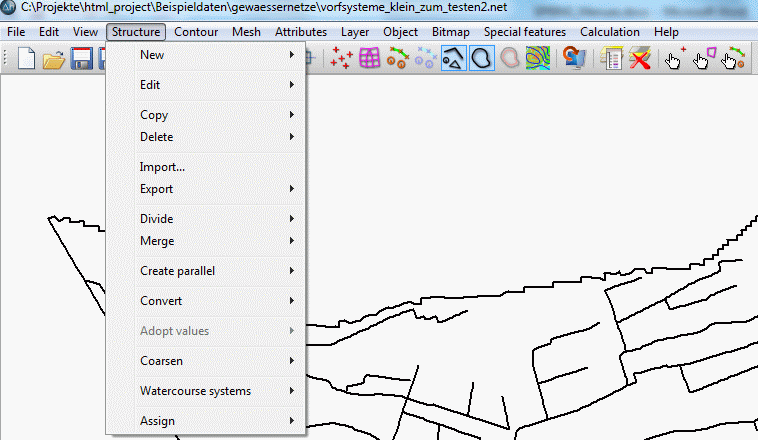Click the New file toolbar icon
The height and width of the screenshot is (440, 758).
pyautogui.click(x=27, y=59)
